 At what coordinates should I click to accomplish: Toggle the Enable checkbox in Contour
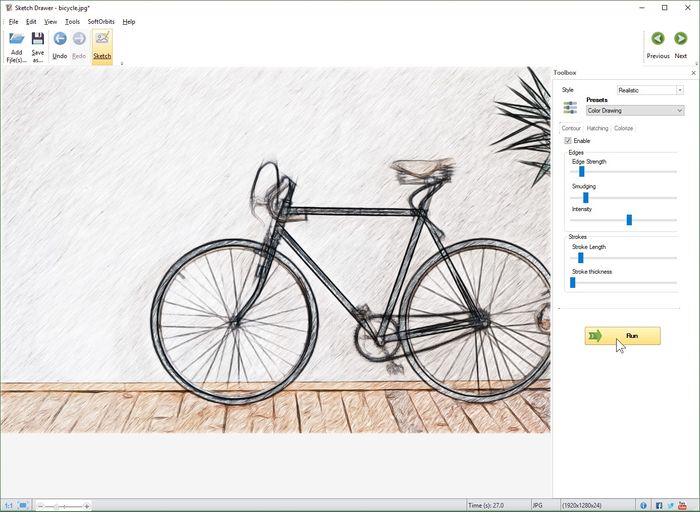point(568,141)
